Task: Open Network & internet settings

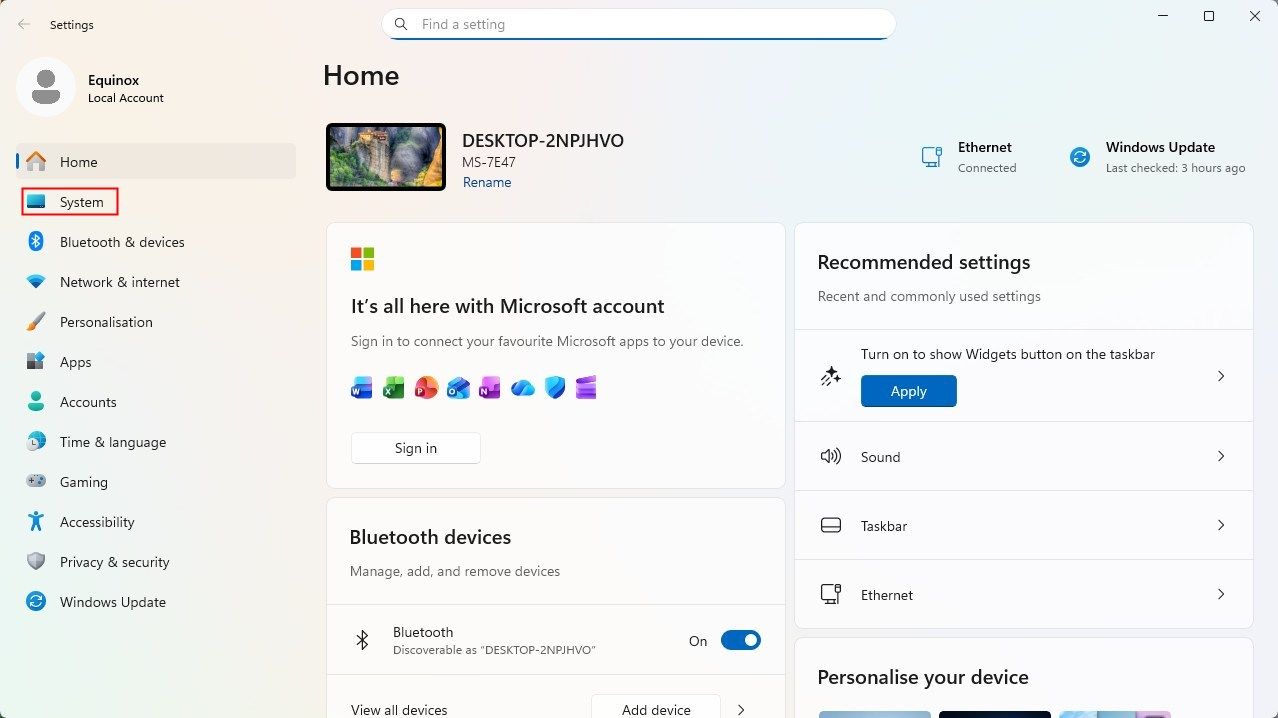Action: point(156,282)
